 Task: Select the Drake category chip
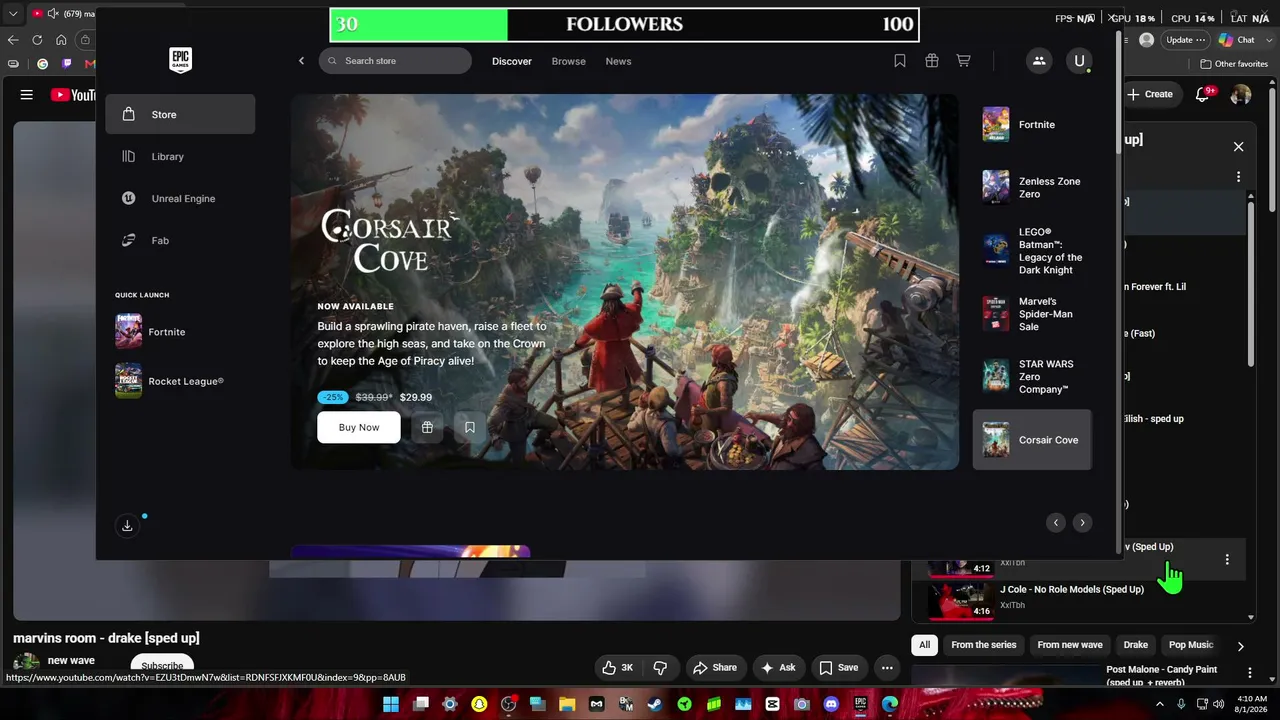(x=1136, y=645)
